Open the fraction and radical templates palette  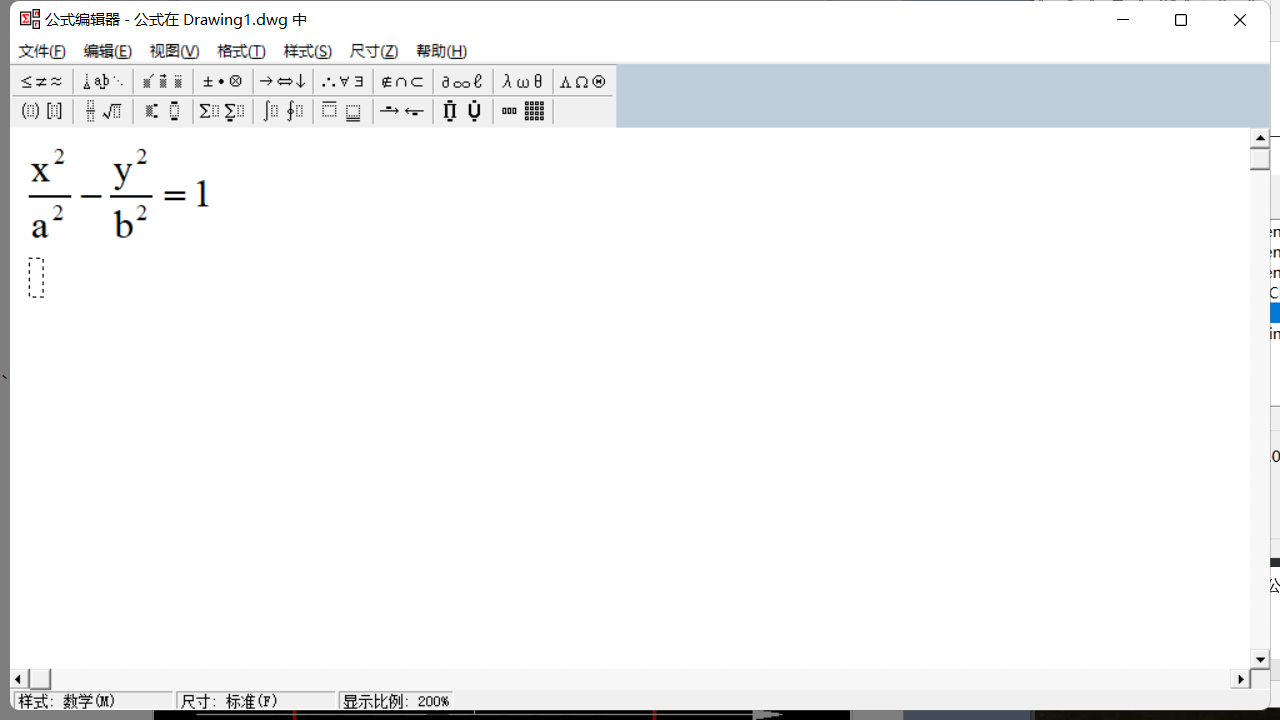click(x=103, y=111)
